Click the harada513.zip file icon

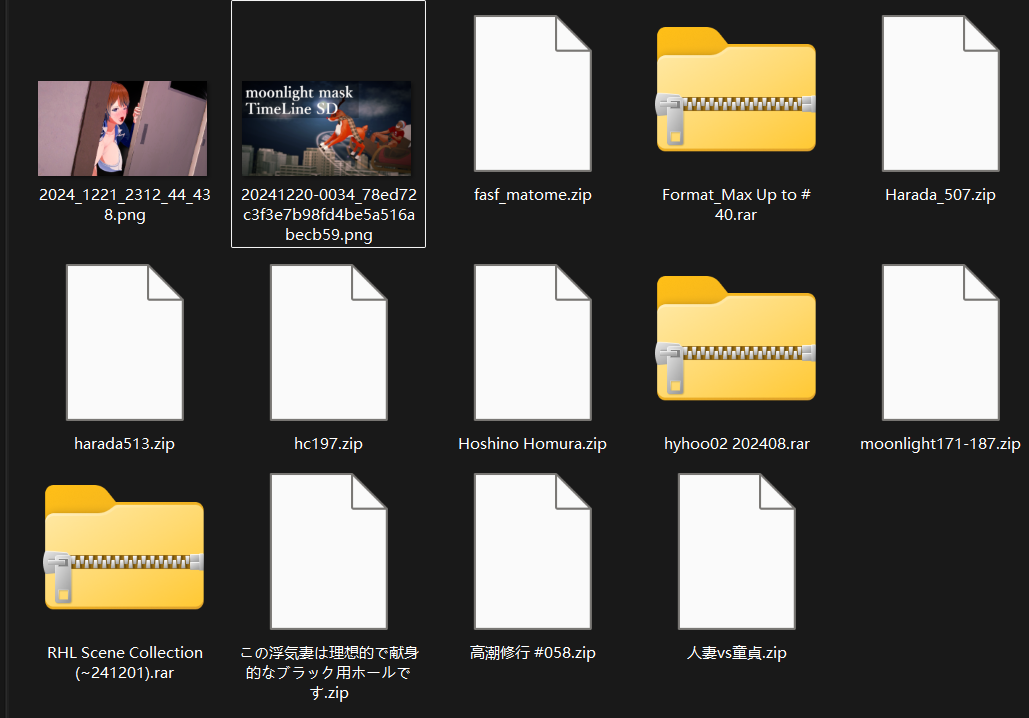coord(124,342)
